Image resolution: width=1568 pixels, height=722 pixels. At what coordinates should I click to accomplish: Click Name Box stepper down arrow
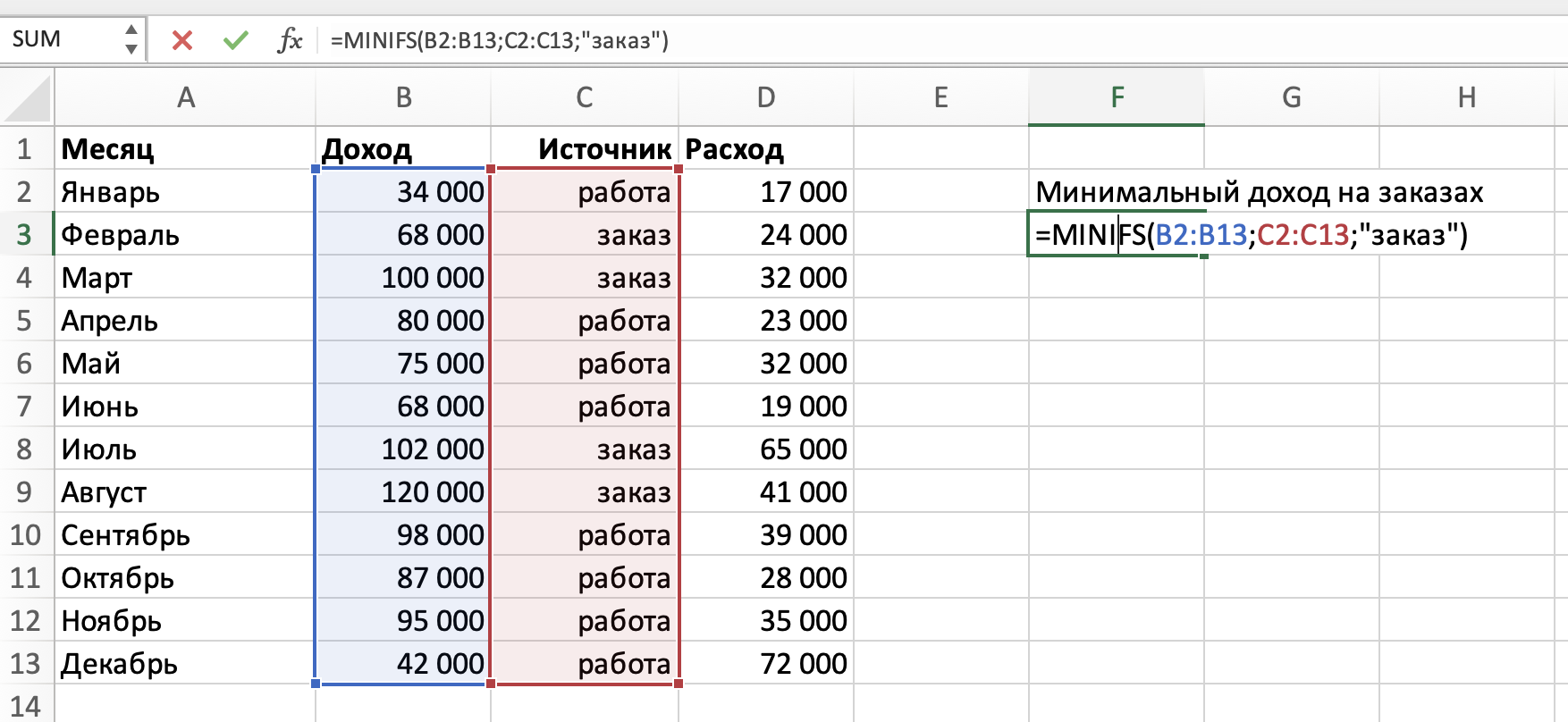tap(131, 49)
